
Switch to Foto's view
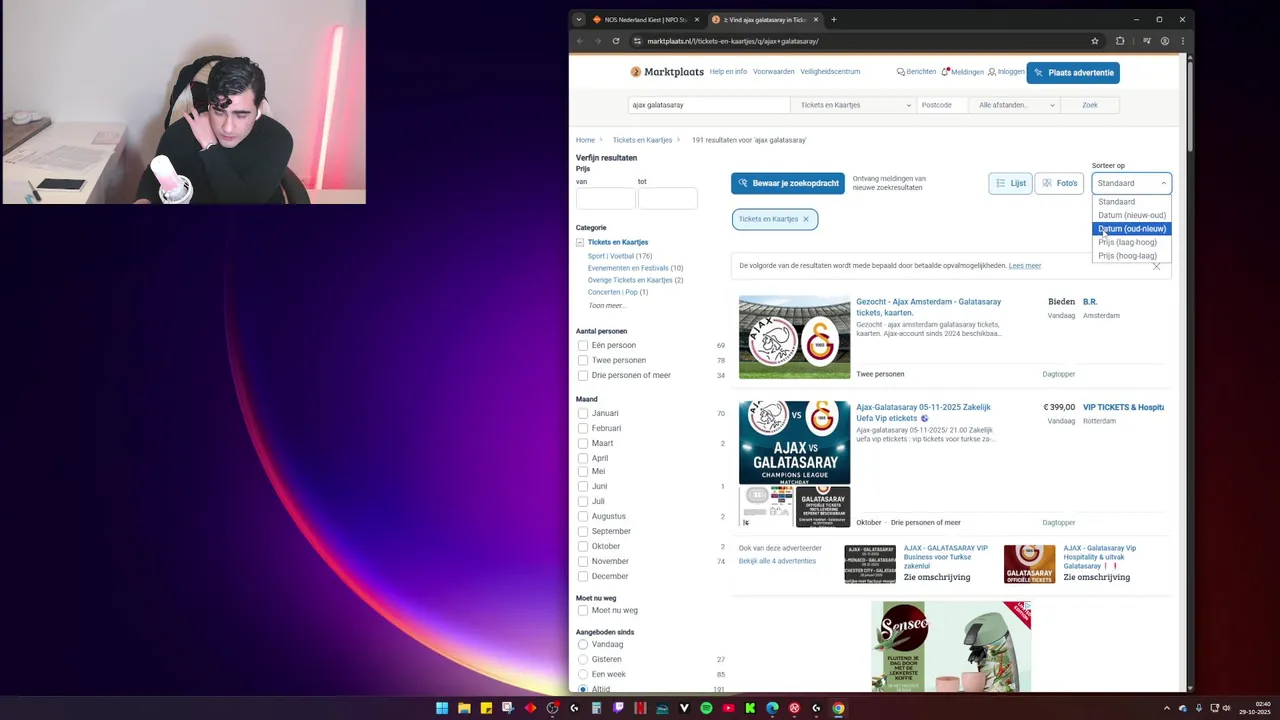click(x=1059, y=183)
